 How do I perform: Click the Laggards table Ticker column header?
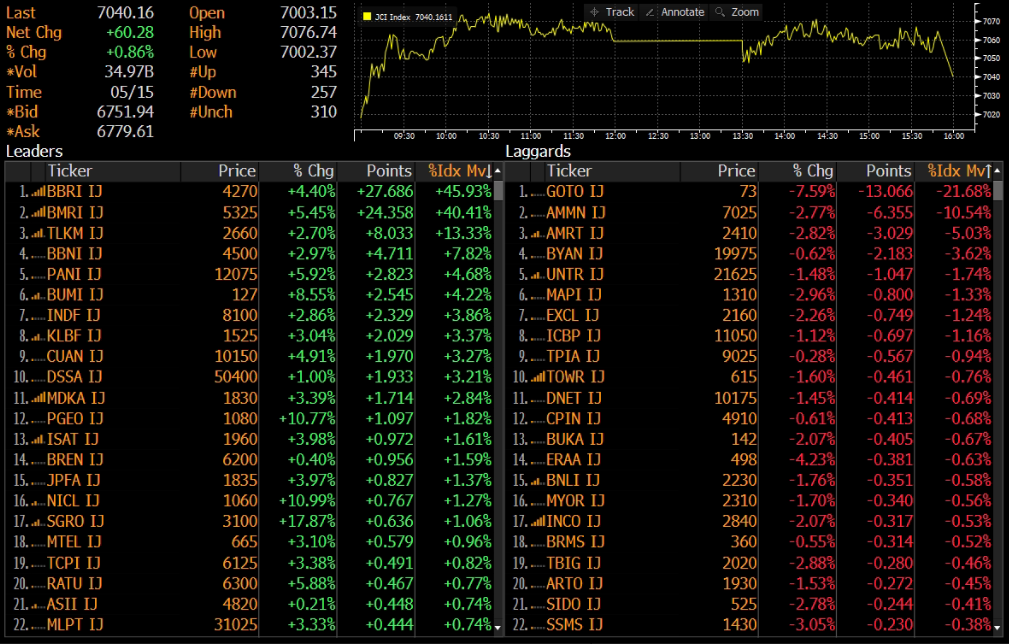(569, 171)
